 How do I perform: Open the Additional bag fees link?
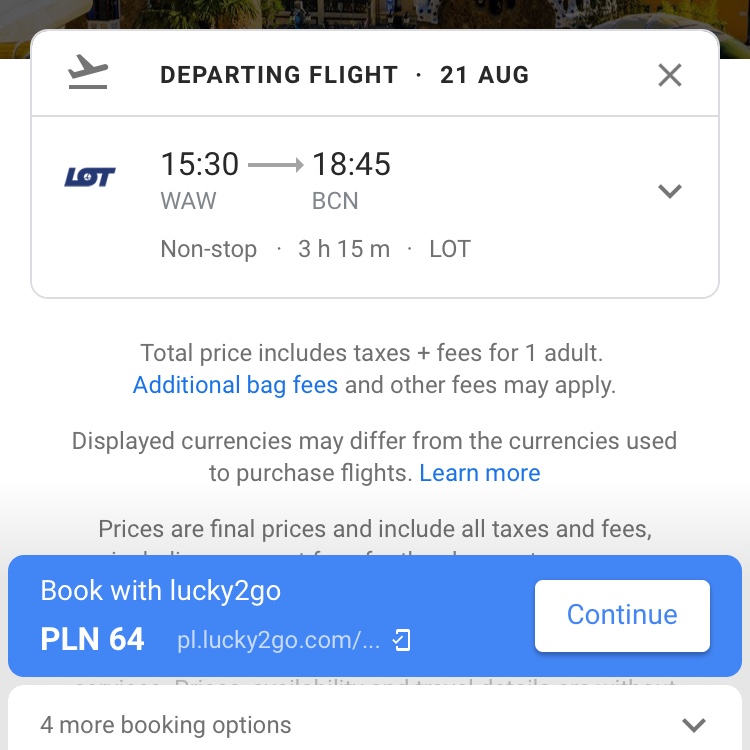click(x=235, y=385)
